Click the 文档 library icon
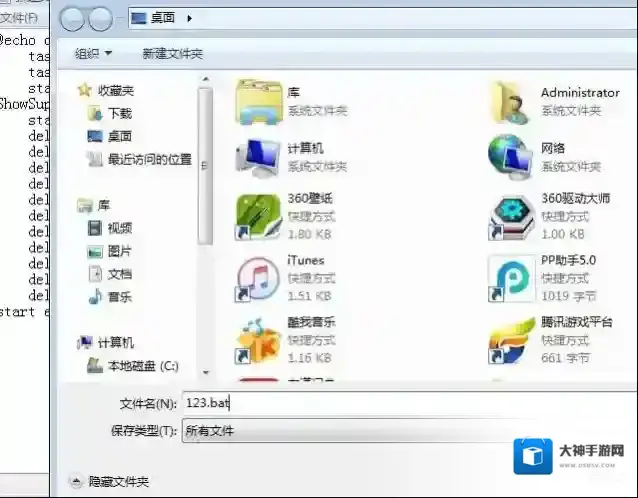This screenshot has width=638, height=498. (95, 274)
